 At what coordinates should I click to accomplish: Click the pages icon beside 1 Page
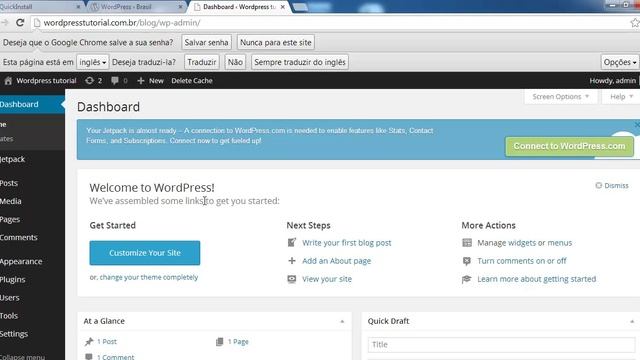coord(220,342)
